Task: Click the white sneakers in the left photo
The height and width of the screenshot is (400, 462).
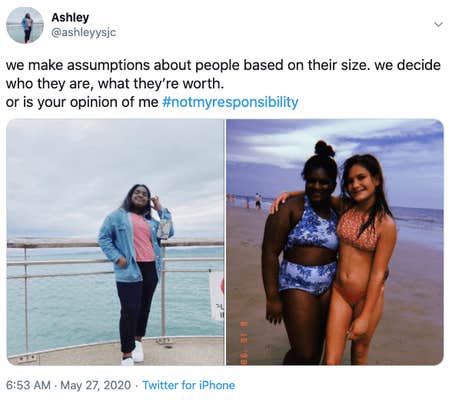Action: click(x=134, y=354)
